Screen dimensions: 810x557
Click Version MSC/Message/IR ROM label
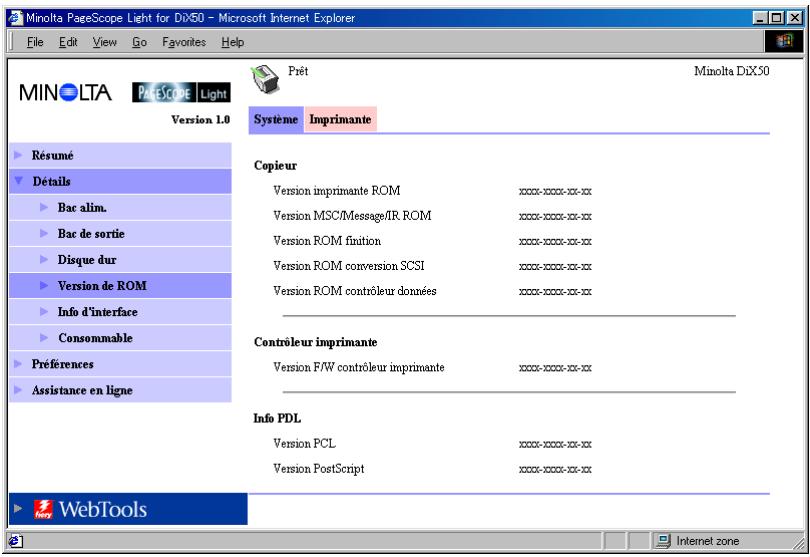[352, 215]
